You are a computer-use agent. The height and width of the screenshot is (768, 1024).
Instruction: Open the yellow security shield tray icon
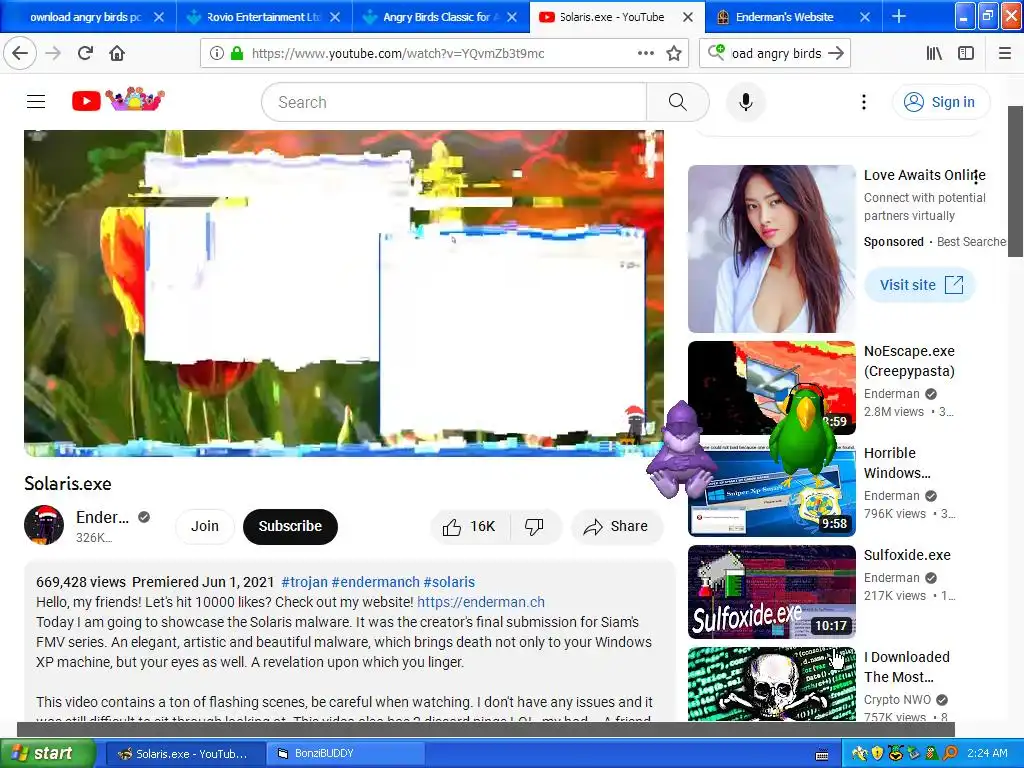click(x=877, y=754)
